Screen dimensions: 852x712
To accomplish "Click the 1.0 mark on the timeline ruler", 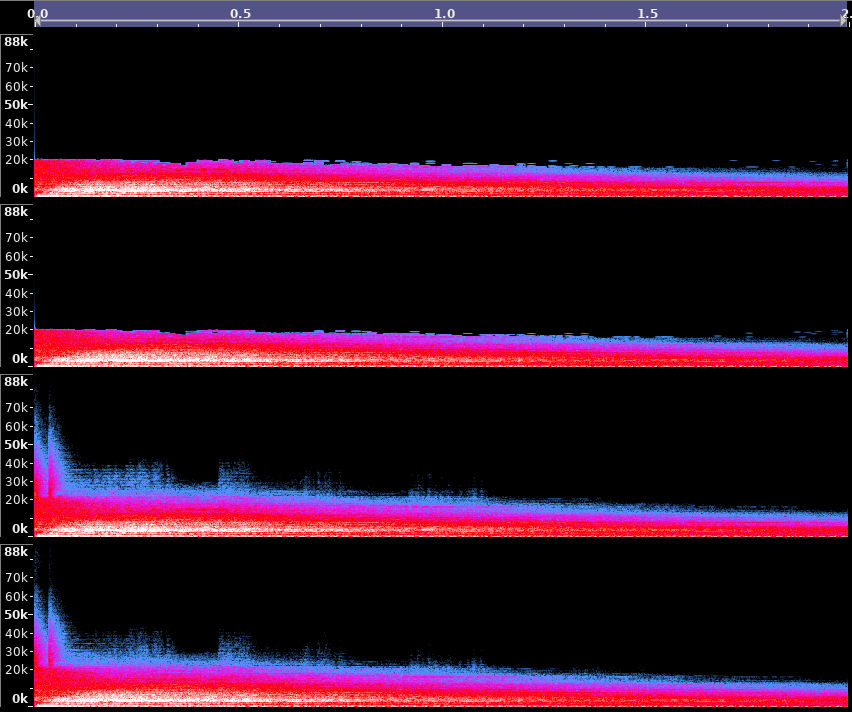I will 444,14.
